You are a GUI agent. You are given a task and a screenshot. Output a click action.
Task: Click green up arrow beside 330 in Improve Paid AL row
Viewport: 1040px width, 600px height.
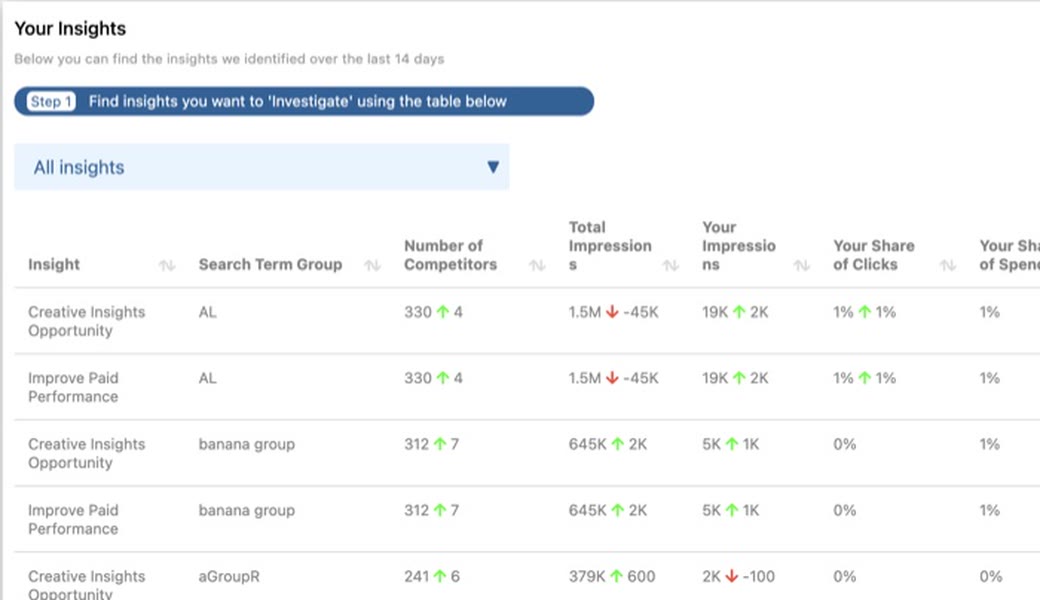(442, 378)
